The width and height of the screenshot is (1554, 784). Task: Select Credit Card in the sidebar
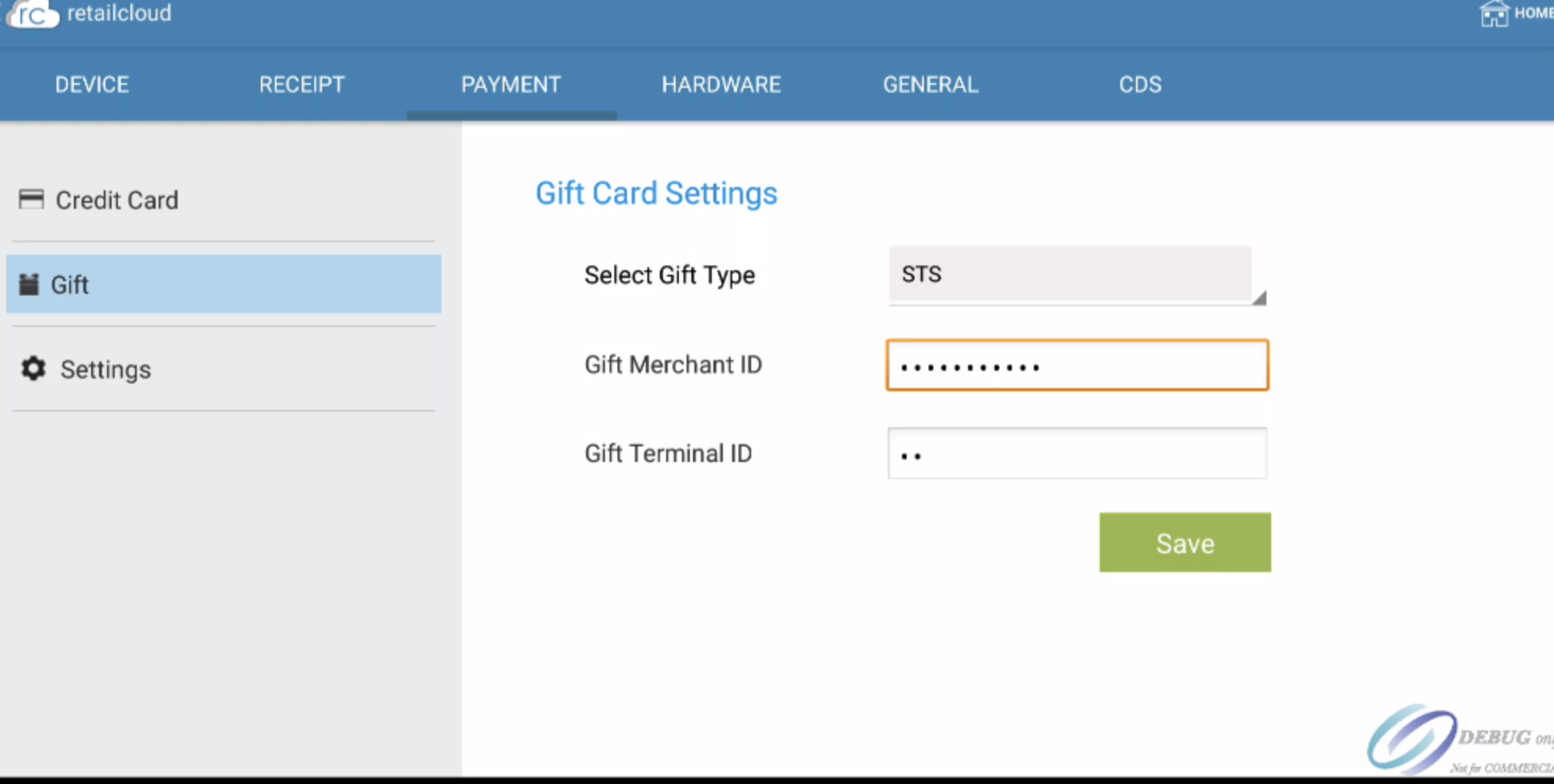coord(117,200)
